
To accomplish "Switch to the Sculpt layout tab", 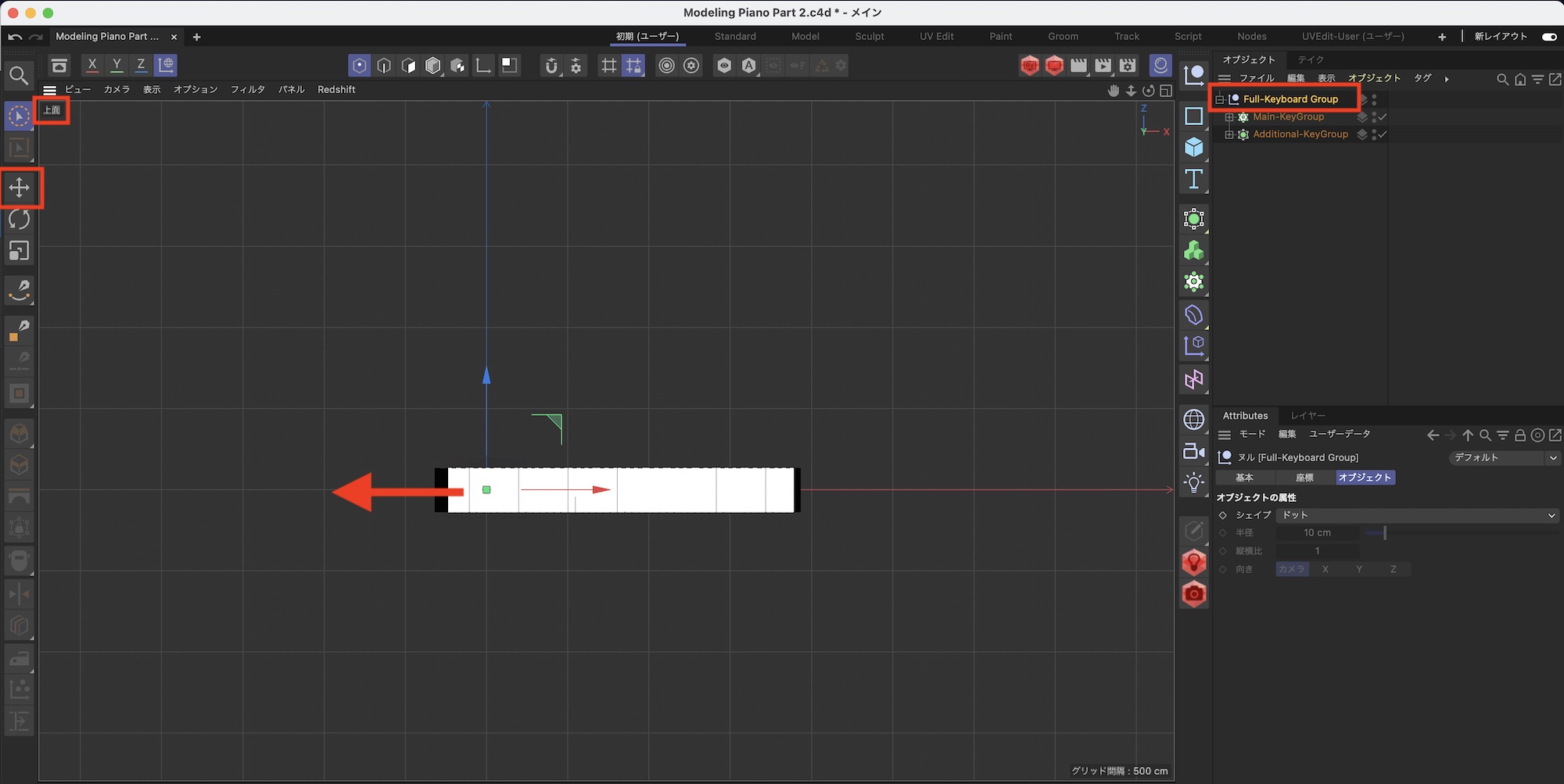I will [869, 37].
